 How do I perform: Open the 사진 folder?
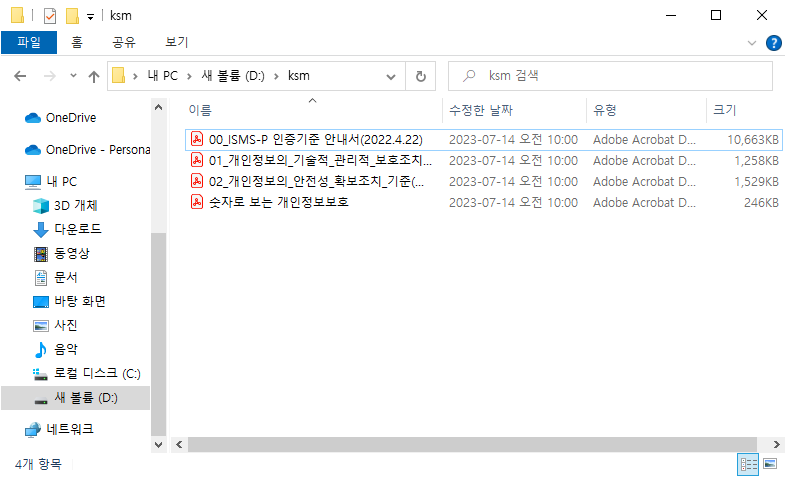tap(55, 326)
